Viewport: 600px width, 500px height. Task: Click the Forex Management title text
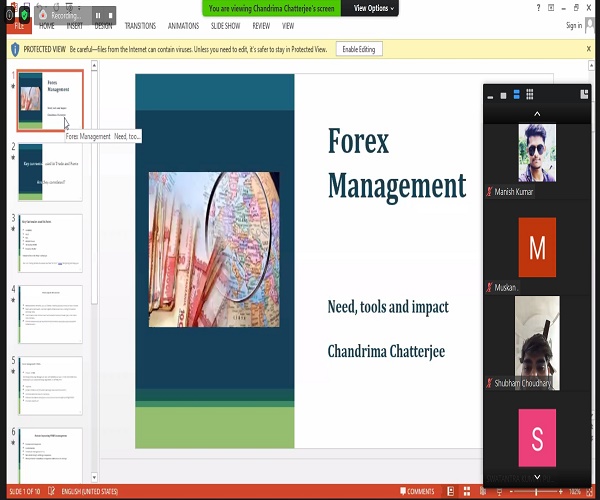coord(396,163)
